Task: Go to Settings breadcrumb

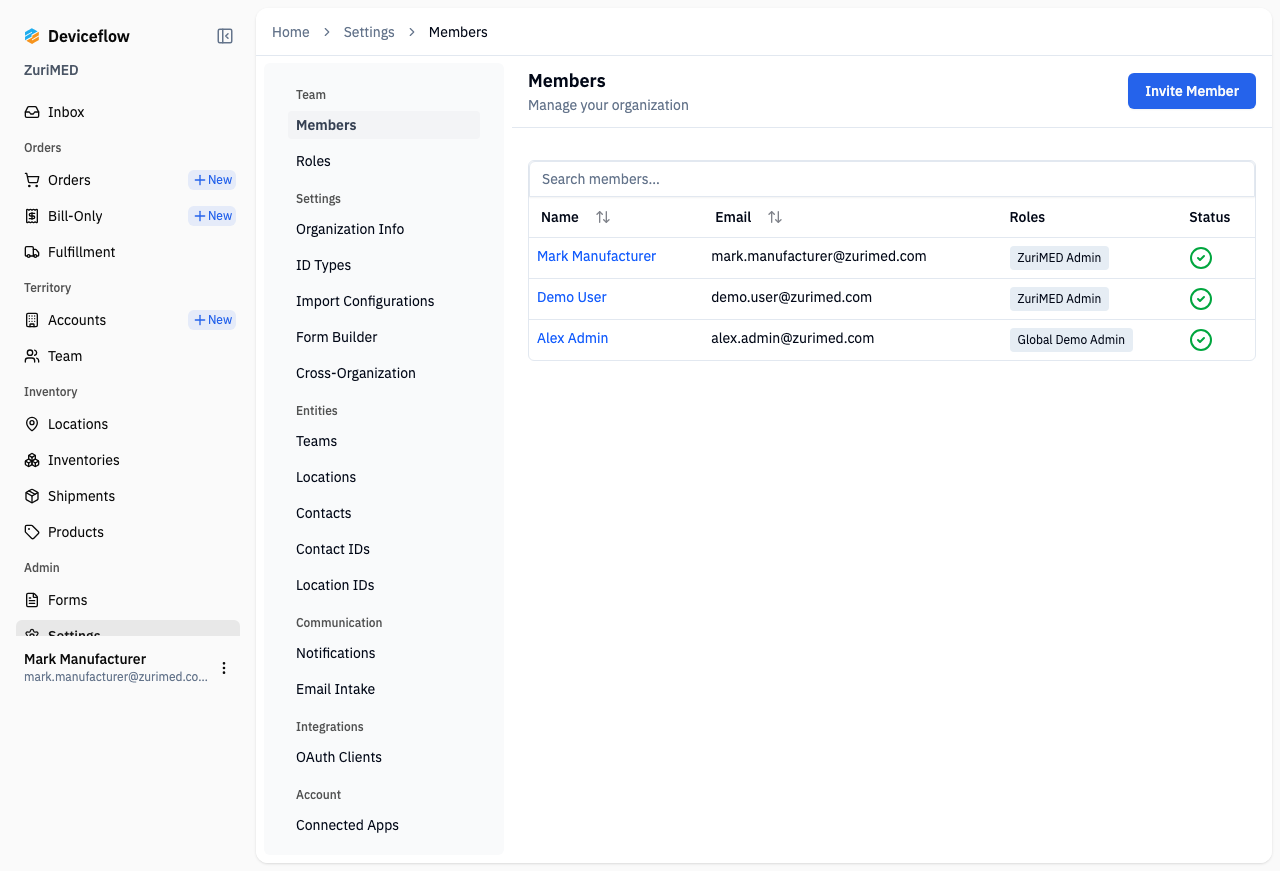Action: pyautogui.click(x=369, y=32)
